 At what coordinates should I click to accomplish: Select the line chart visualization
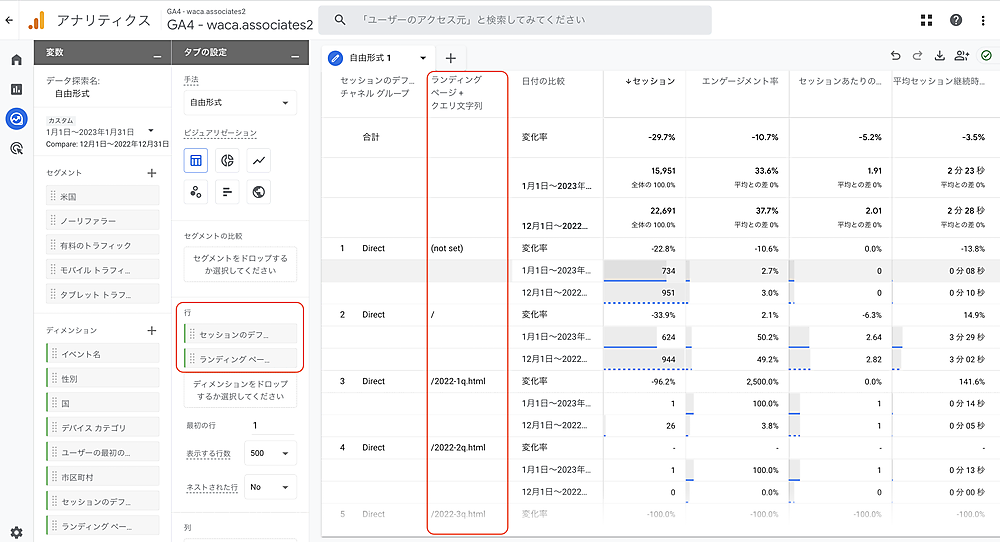tap(259, 160)
